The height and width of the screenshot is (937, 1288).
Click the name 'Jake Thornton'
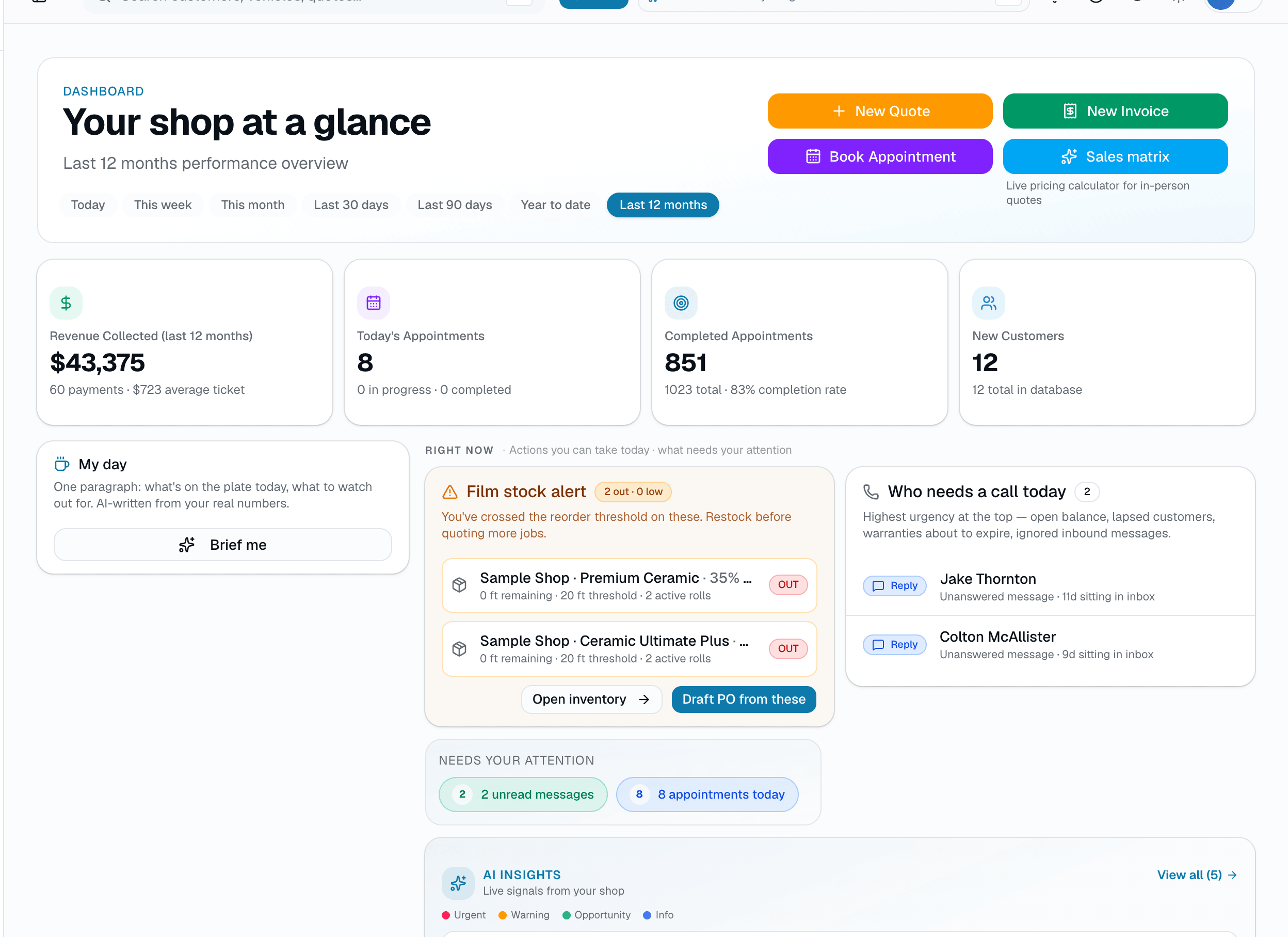pyautogui.click(x=988, y=579)
